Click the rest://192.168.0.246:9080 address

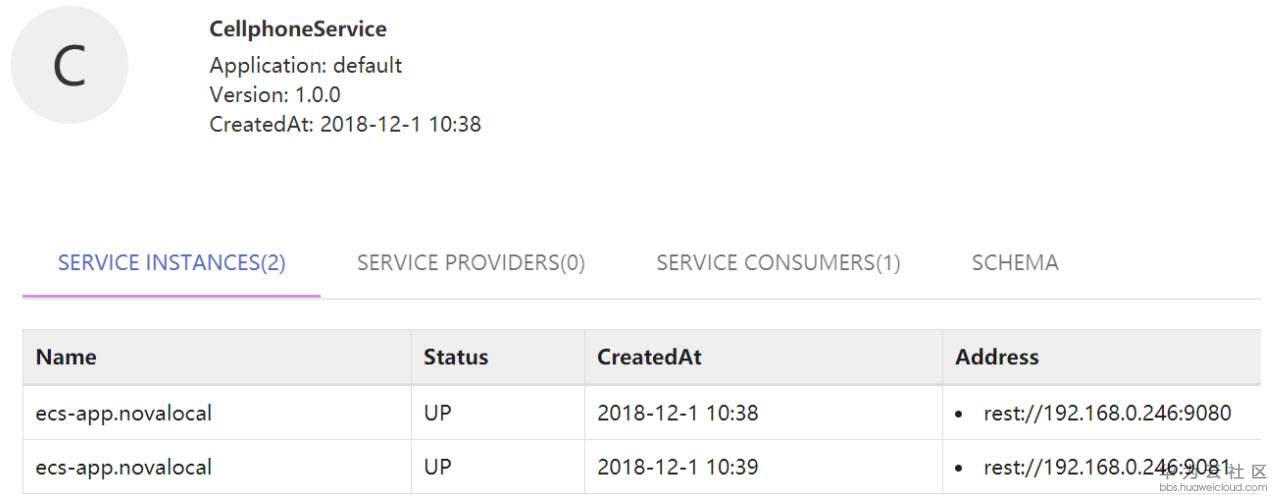point(1107,413)
